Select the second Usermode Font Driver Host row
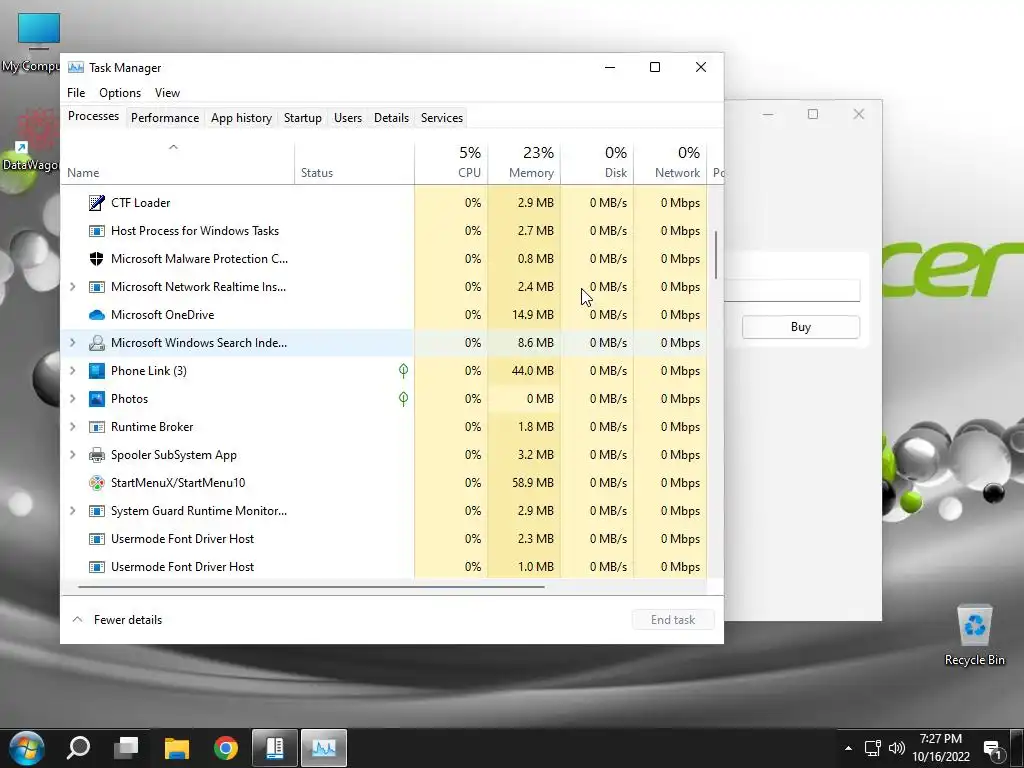 (384, 567)
